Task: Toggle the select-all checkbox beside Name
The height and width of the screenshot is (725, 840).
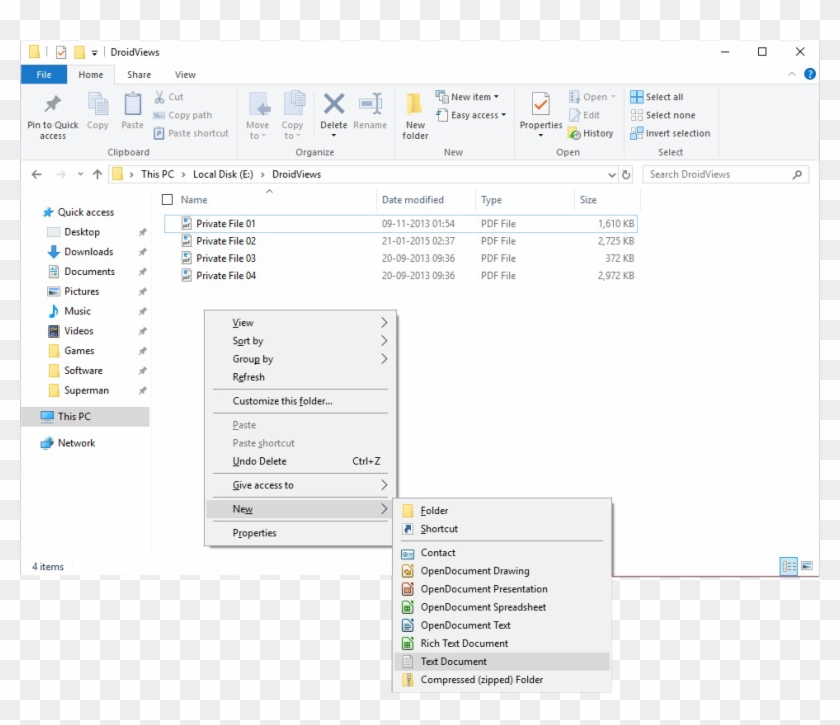Action: [167, 200]
